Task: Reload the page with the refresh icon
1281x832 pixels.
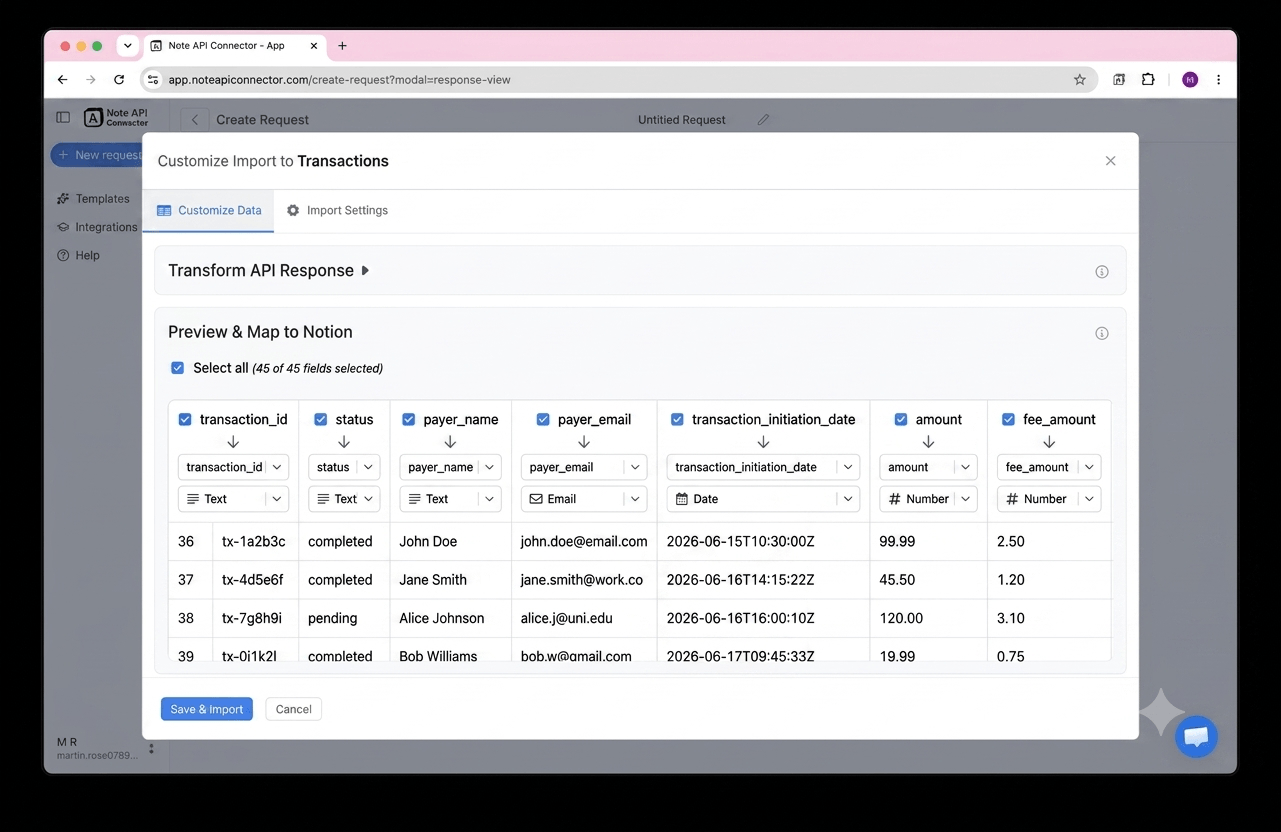Action: [x=119, y=80]
